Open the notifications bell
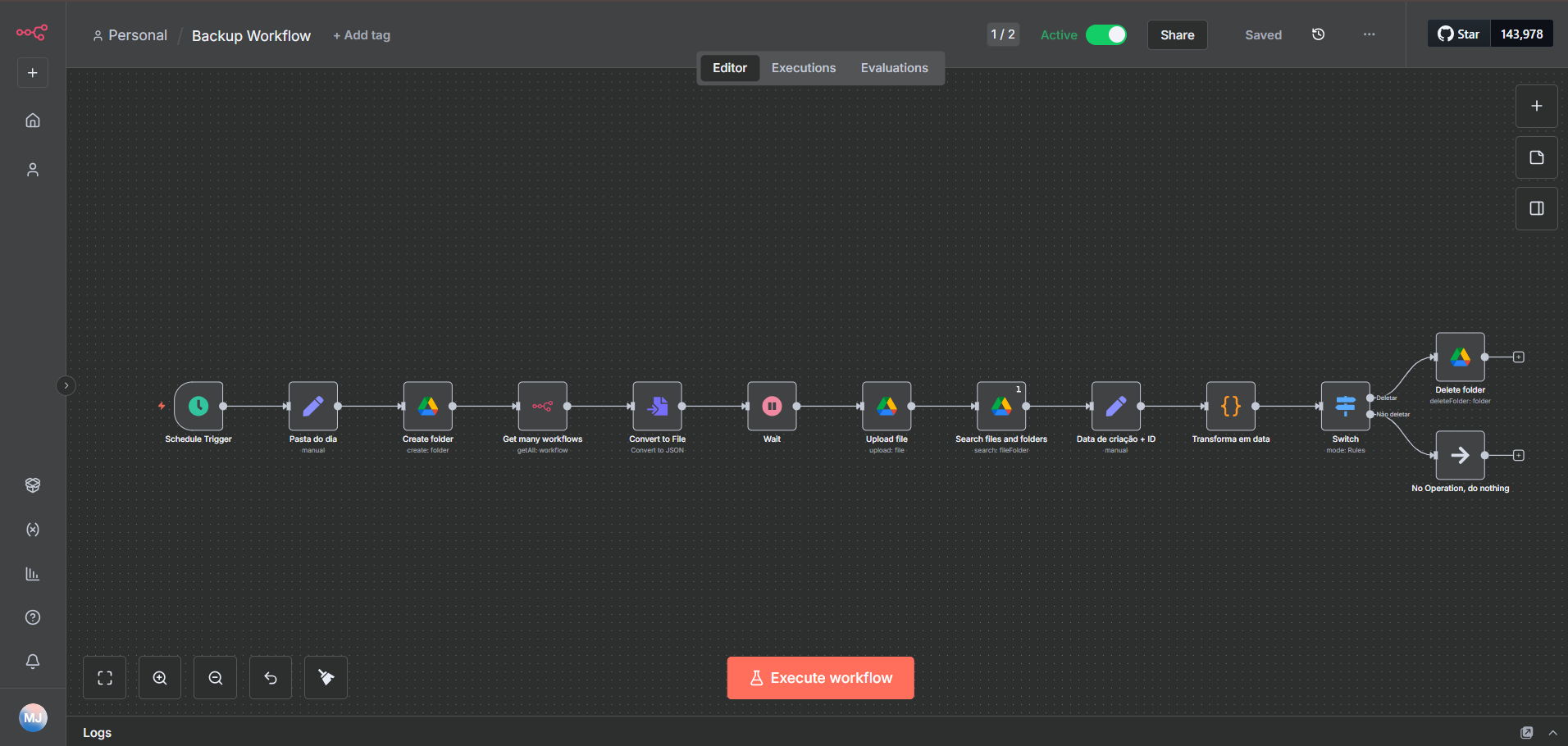Viewport: 1568px width, 746px height. [x=32, y=661]
